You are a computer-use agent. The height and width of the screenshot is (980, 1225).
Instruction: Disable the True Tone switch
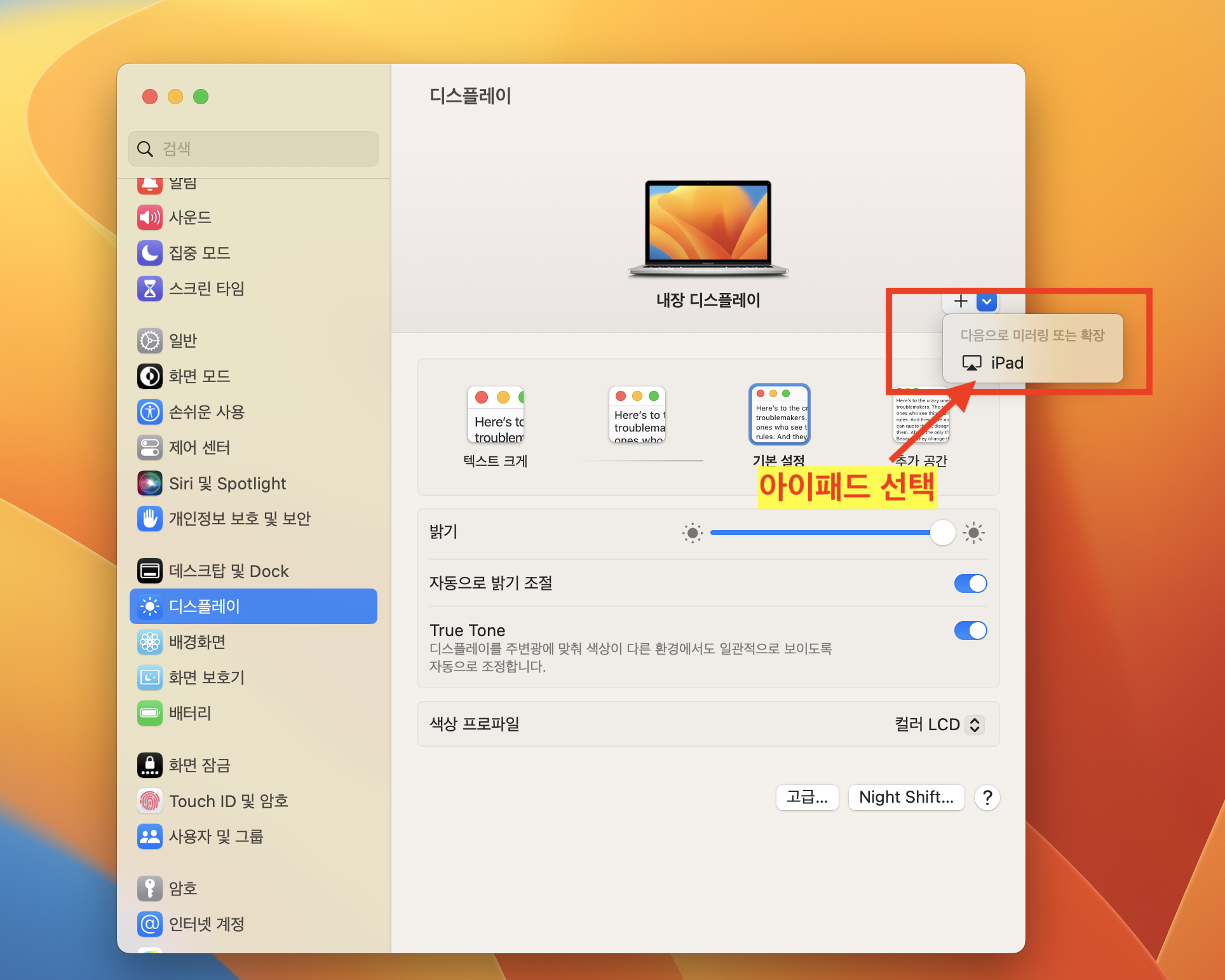(970, 630)
